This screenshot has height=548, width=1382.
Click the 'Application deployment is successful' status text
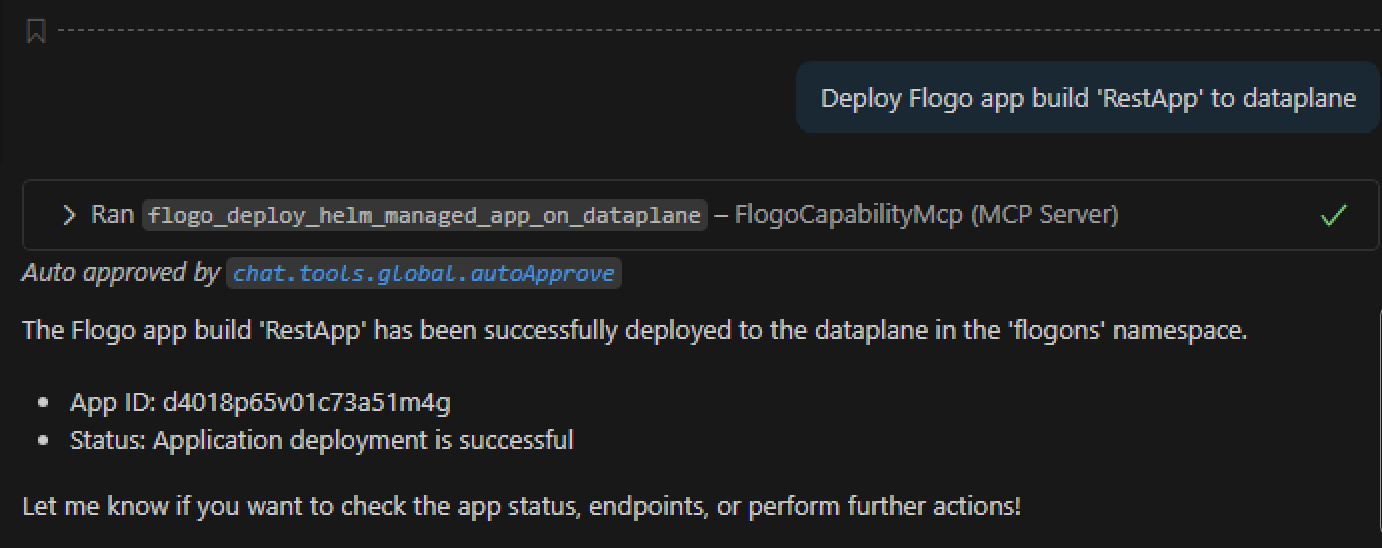click(363, 440)
